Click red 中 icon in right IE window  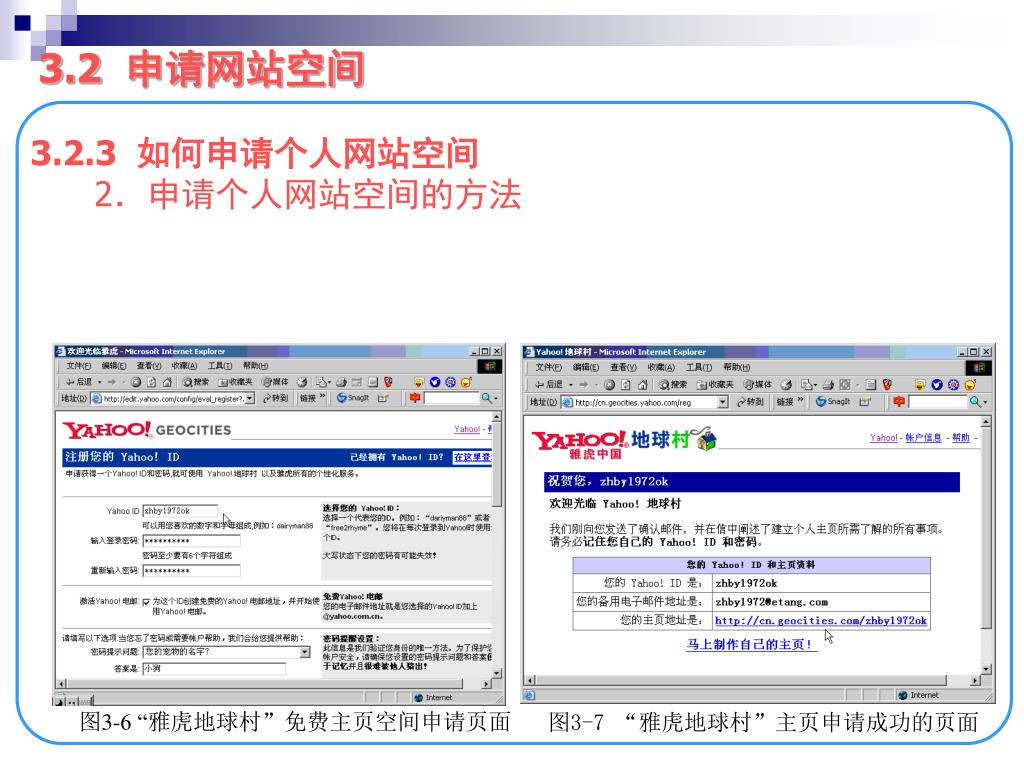[899, 402]
